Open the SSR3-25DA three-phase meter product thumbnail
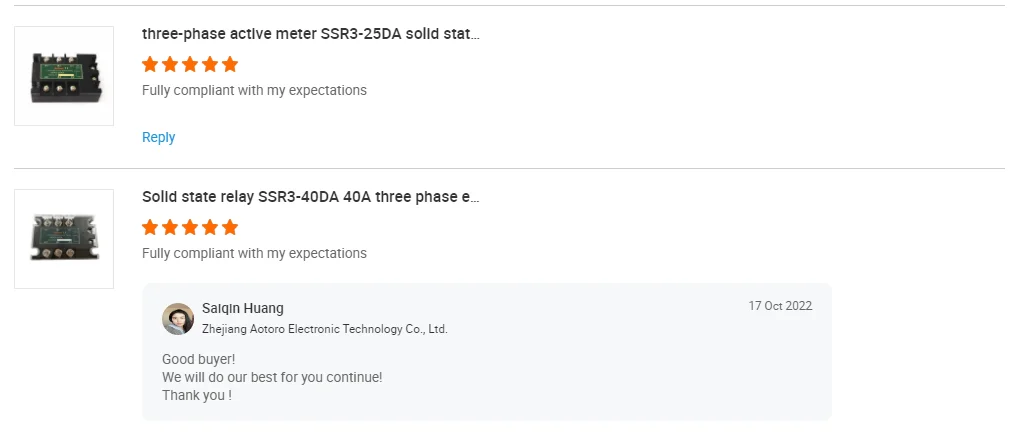The image size is (1018, 434). [64, 76]
